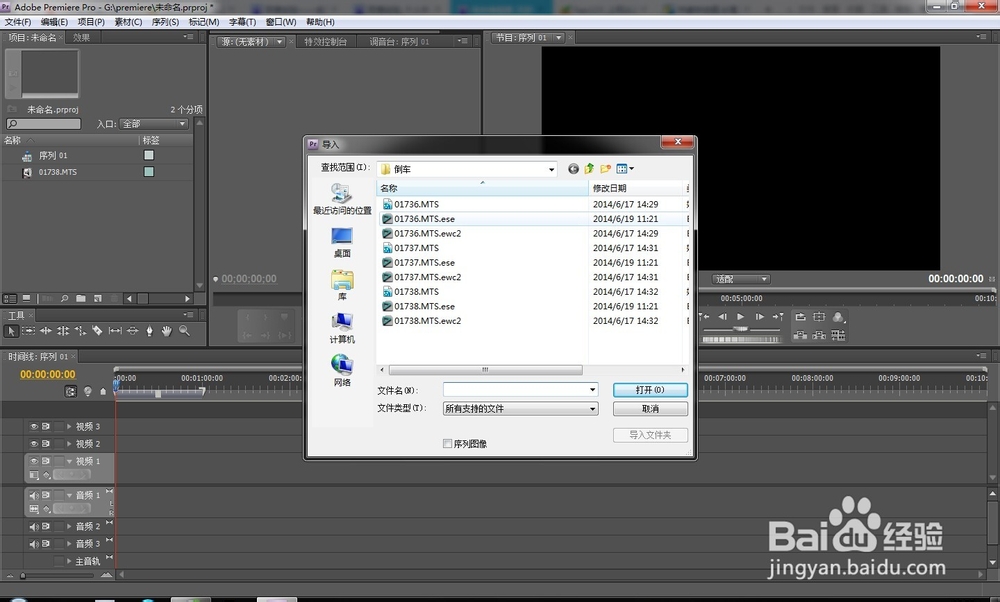Expand the 视频 3 track
Image resolution: width=1000 pixels, height=602 pixels.
(70, 426)
